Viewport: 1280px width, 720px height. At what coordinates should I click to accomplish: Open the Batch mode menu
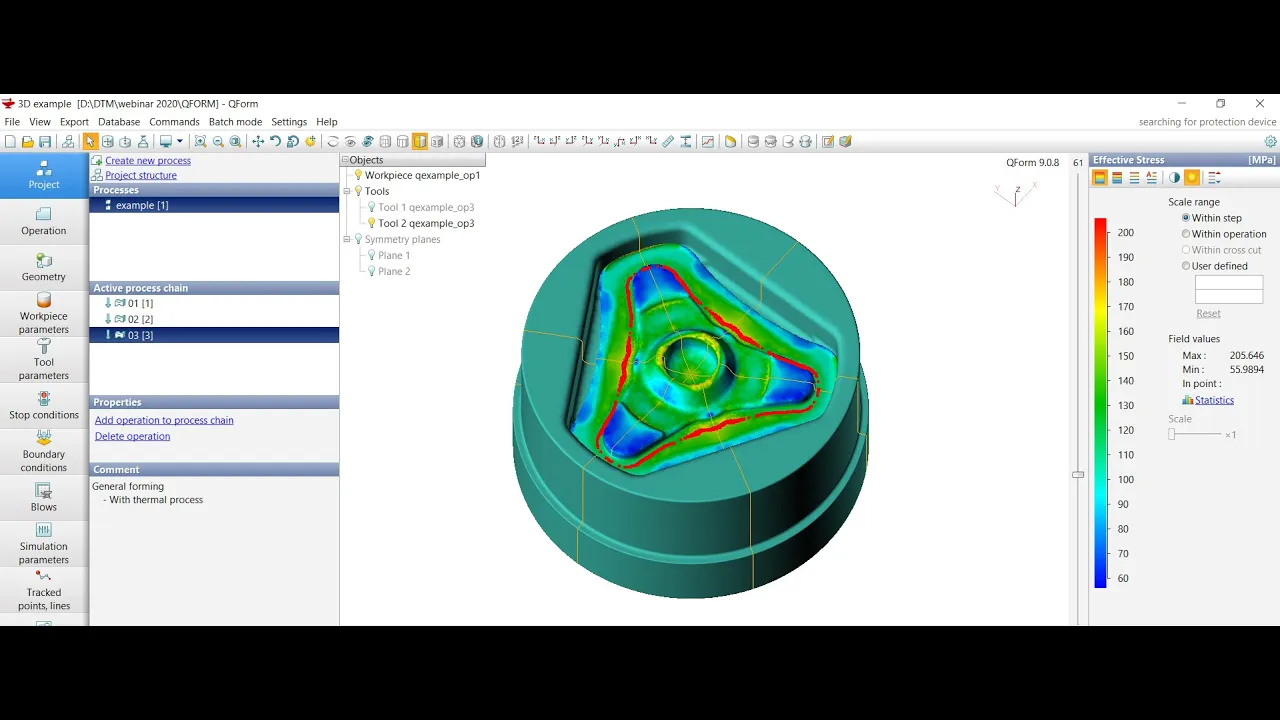tap(235, 122)
